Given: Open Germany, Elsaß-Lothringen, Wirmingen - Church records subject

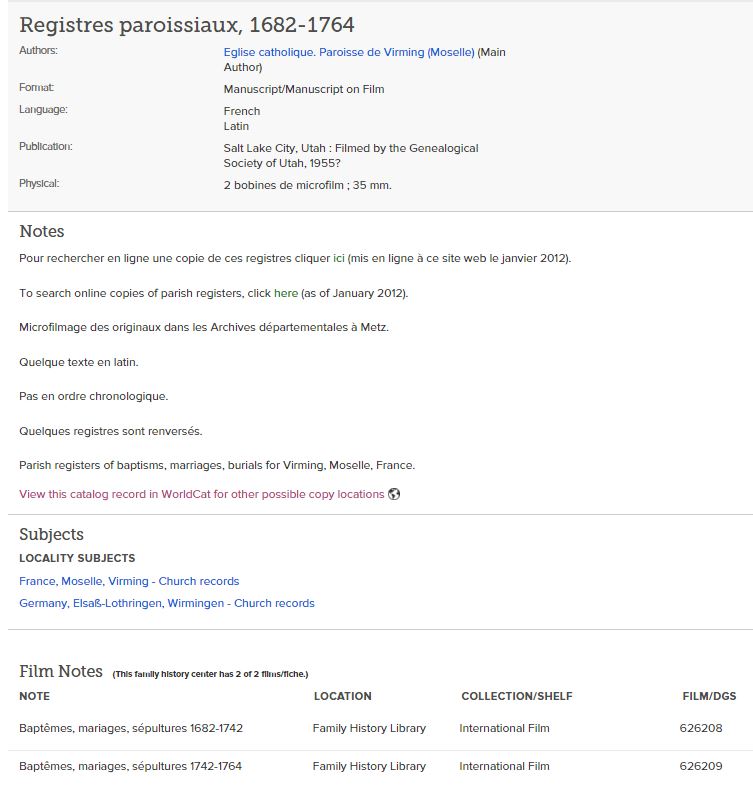Looking at the screenshot, I should coord(167,603).
